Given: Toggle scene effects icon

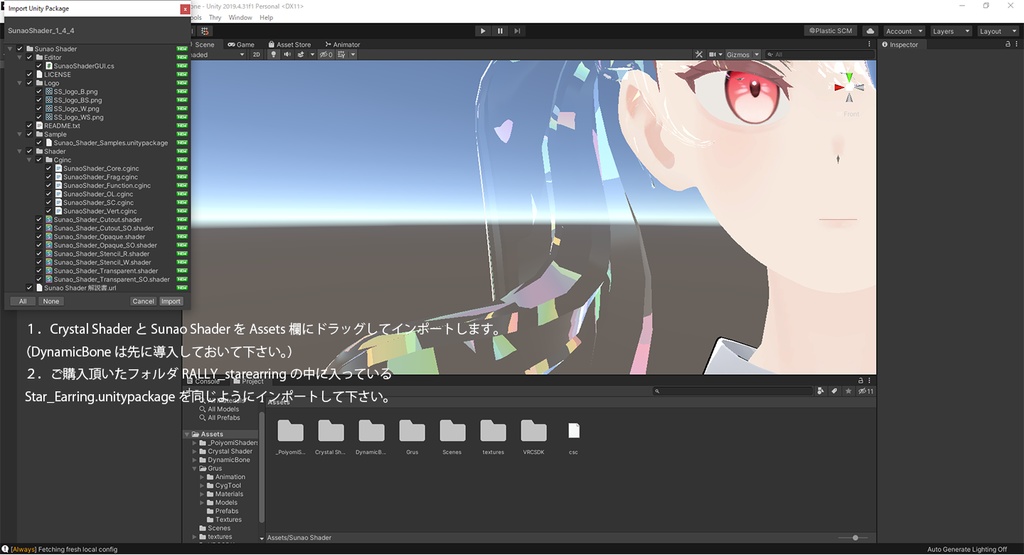Looking at the screenshot, I should click(301, 55).
